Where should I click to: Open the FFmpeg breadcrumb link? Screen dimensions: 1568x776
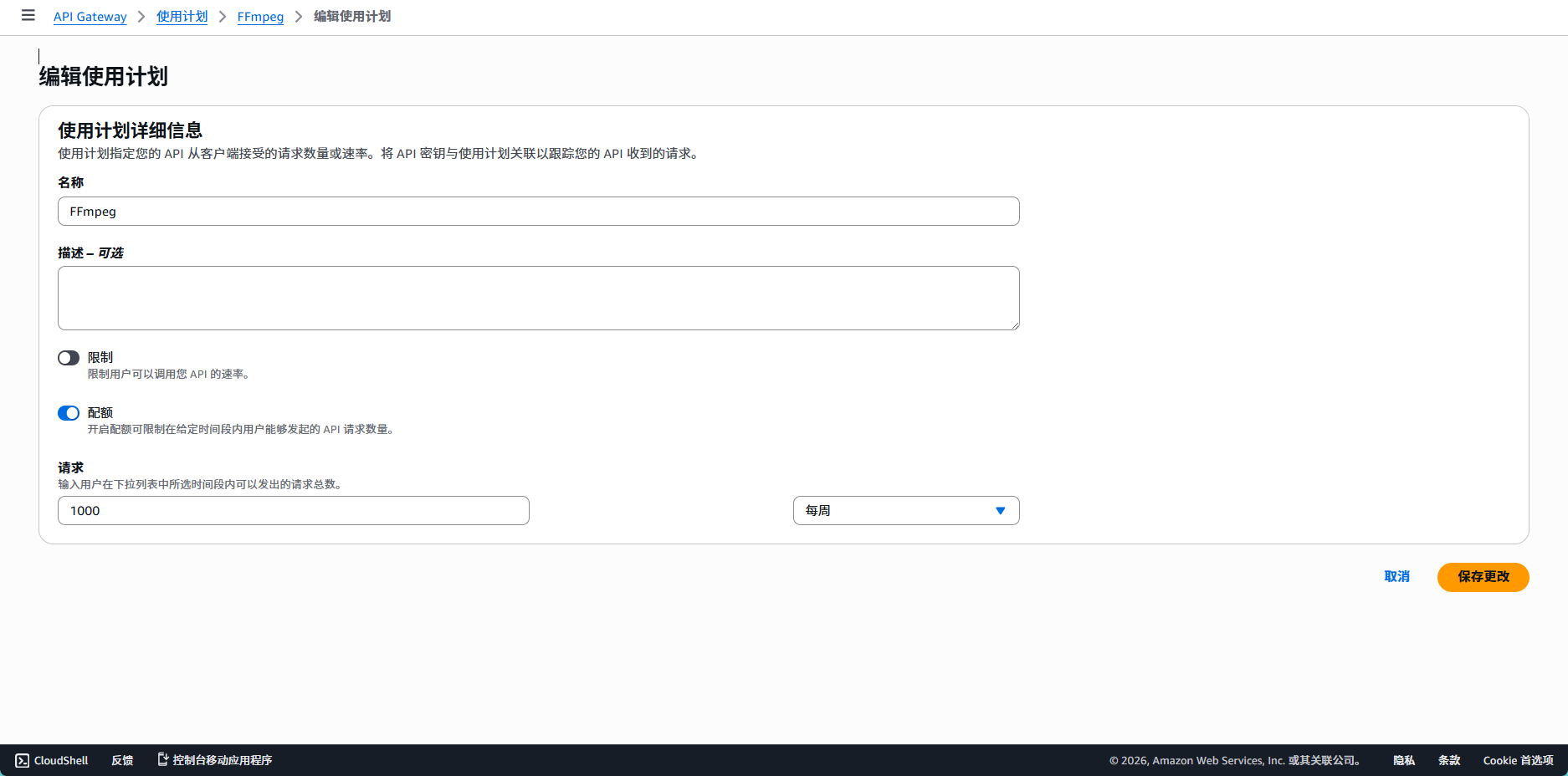[260, 17]
